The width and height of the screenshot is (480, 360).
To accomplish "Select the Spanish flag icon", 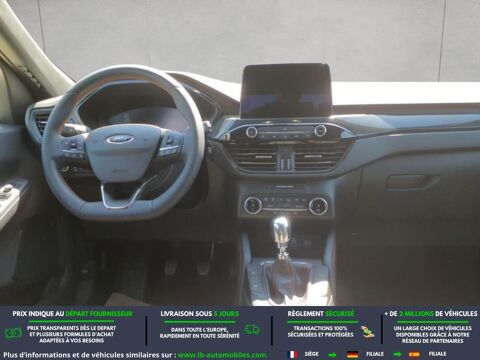I will (414, 354).
